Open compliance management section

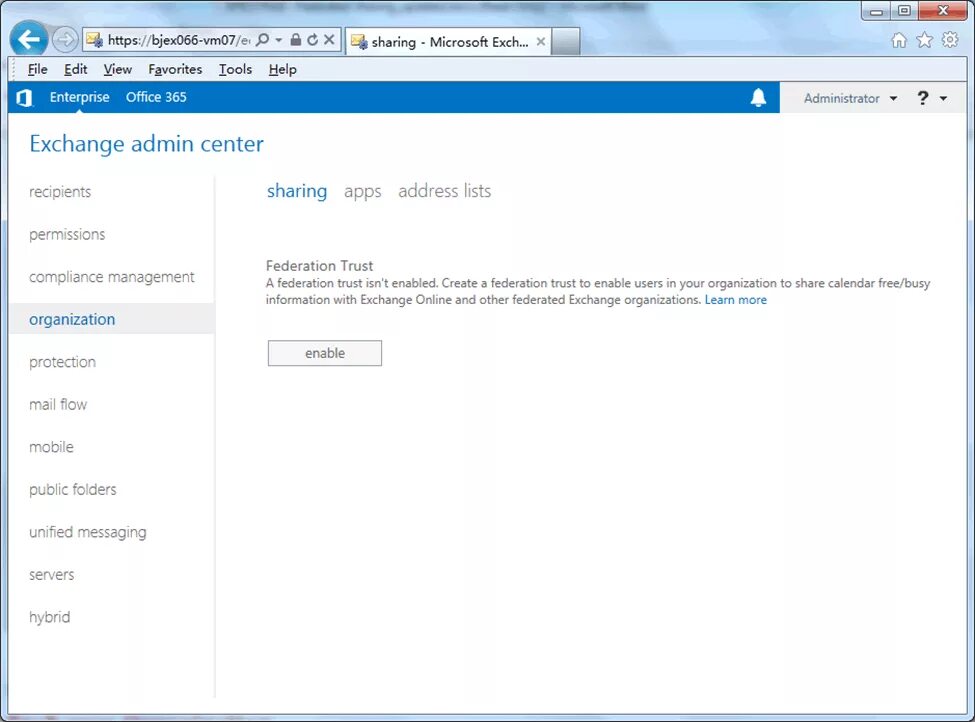(112, 277)
